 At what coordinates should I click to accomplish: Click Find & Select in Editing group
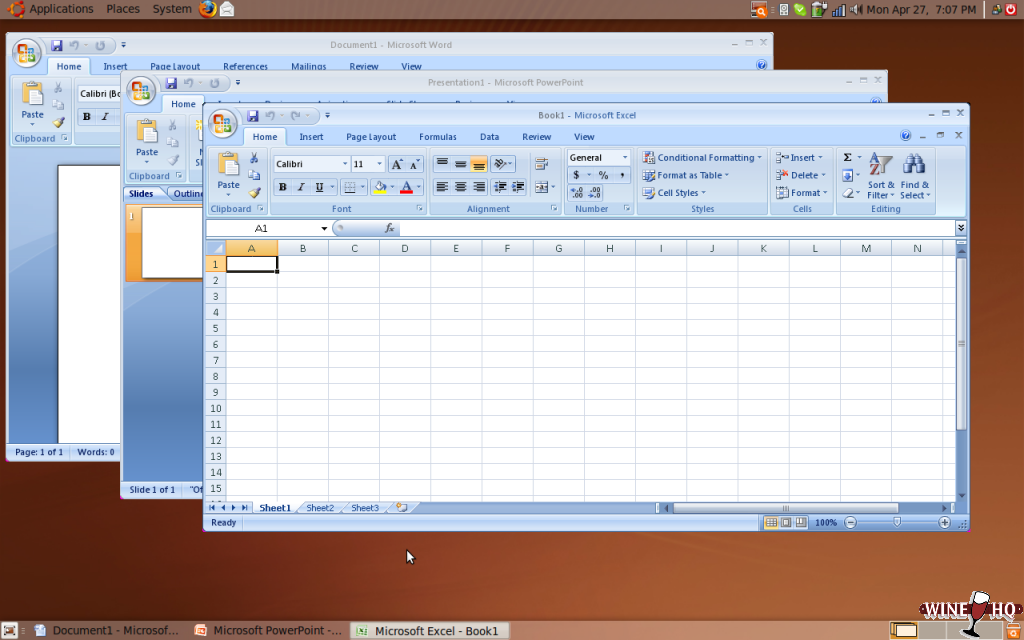pyautogui.click(x=914, y=176)
